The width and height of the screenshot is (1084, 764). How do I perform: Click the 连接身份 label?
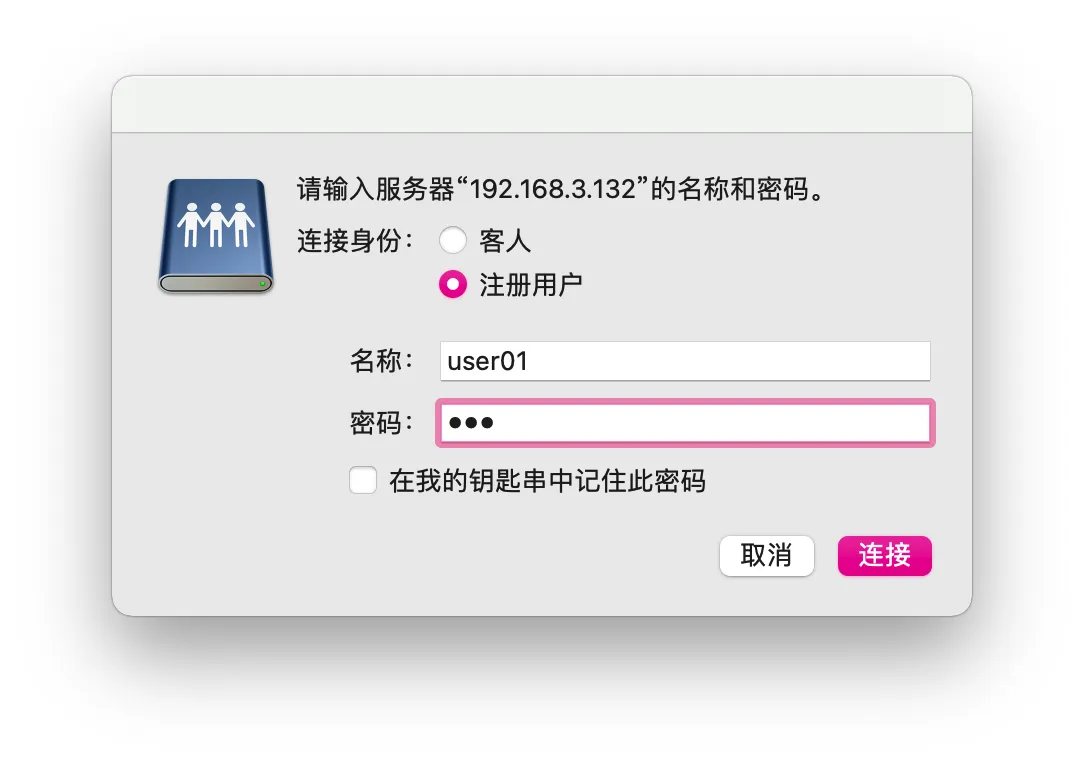click(x=355, y=241)
